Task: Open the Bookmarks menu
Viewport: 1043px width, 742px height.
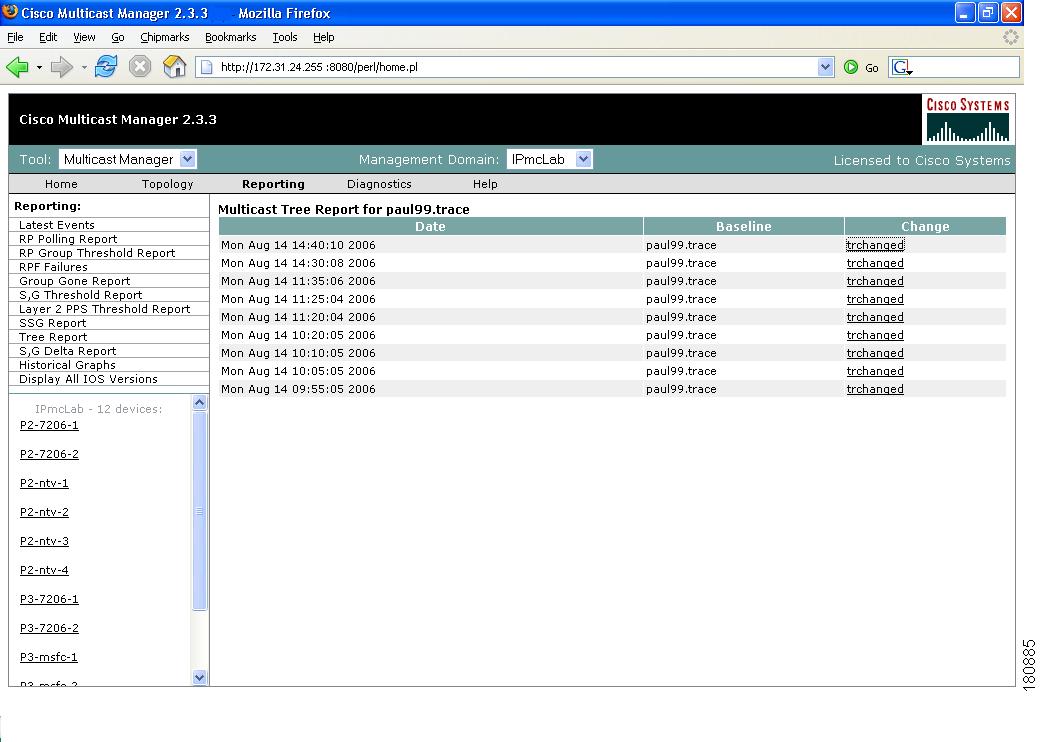Action: point(231,37)
